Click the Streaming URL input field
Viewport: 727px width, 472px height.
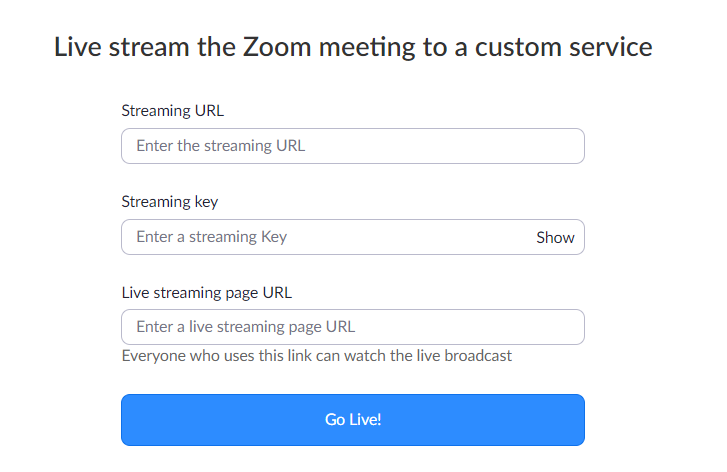click(x=352, y=146)
